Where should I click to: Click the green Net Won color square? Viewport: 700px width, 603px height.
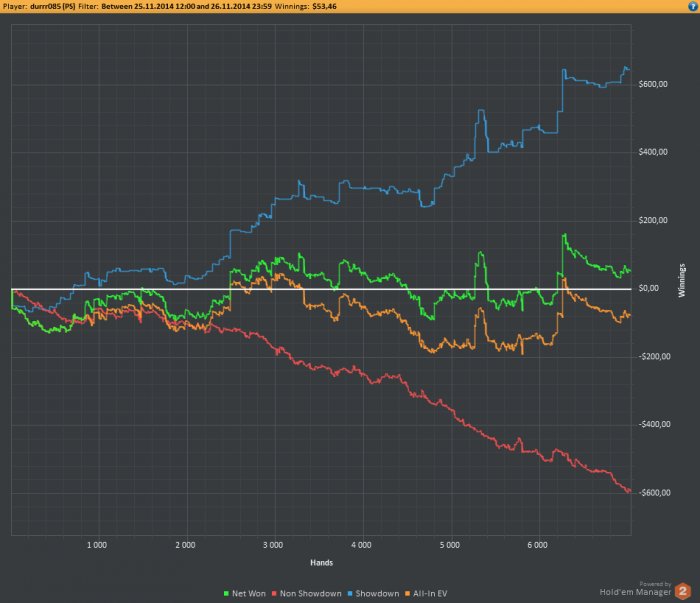coord(226,594)
